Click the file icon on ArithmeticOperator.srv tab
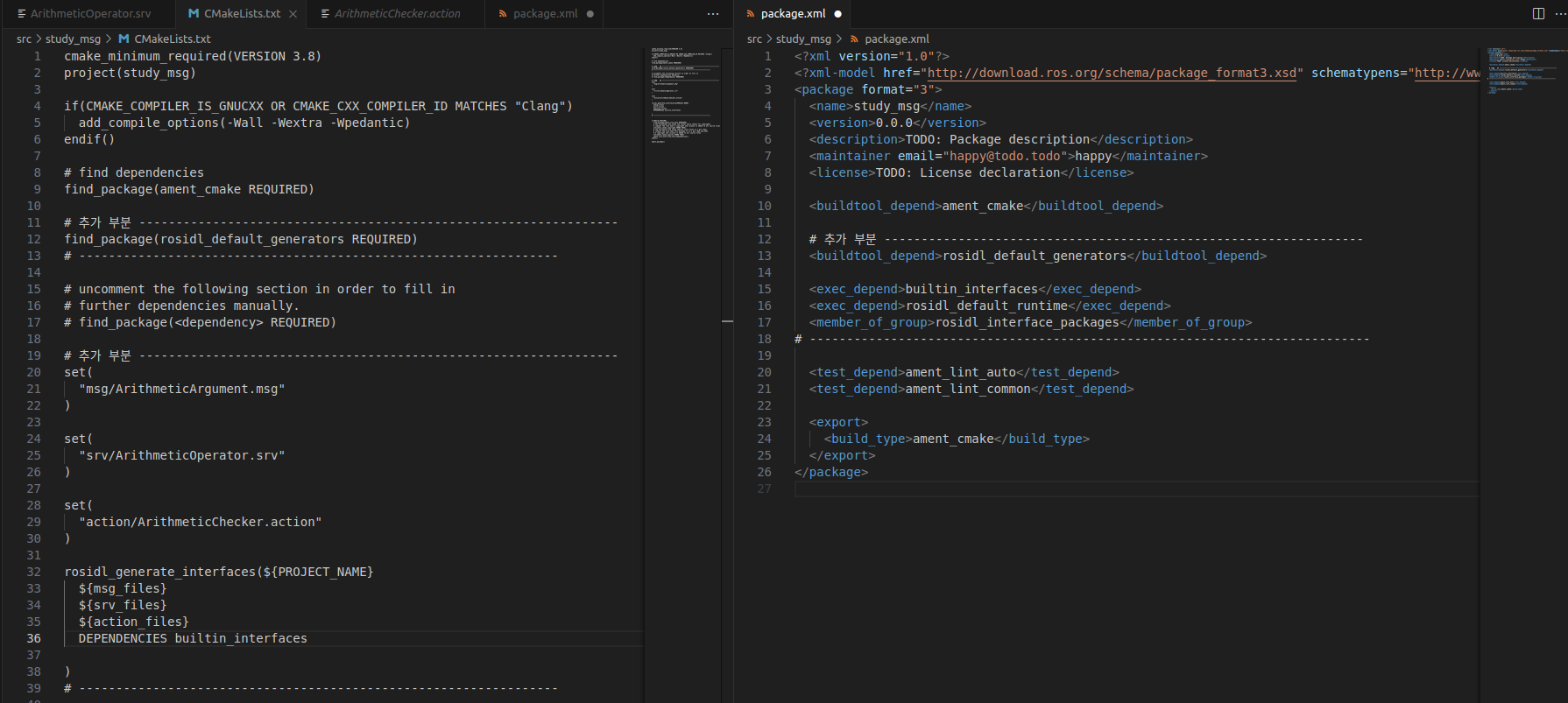1568x703 pixels. point(22,14)
